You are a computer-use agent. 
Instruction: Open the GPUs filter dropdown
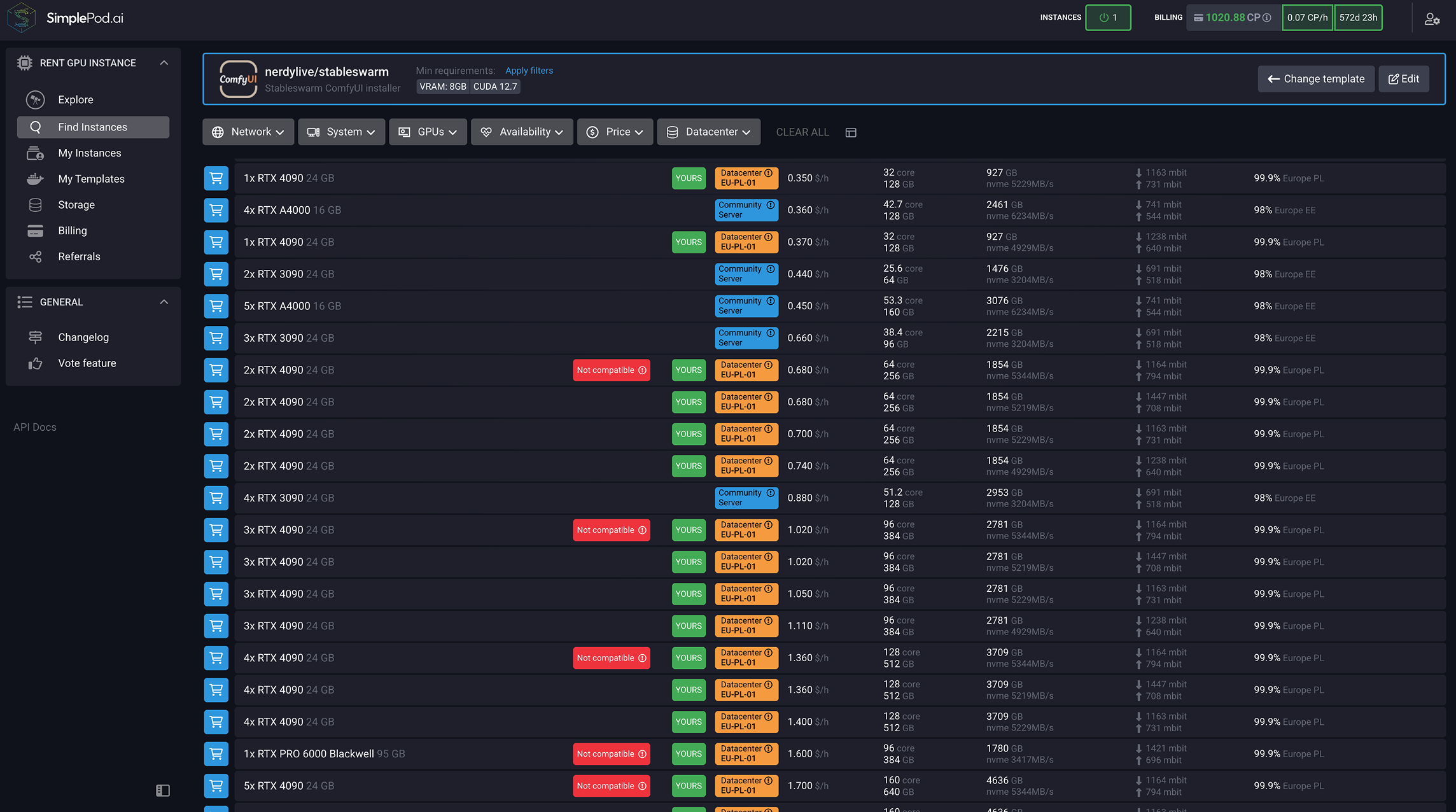pyautogui.click(x=428, y=132)
